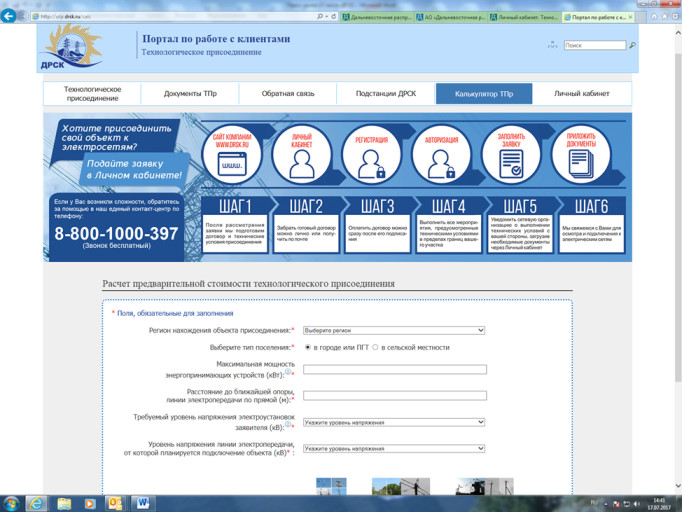Open power line voltage level dropdown
682x512 pixels.
(x=394, y=449)
